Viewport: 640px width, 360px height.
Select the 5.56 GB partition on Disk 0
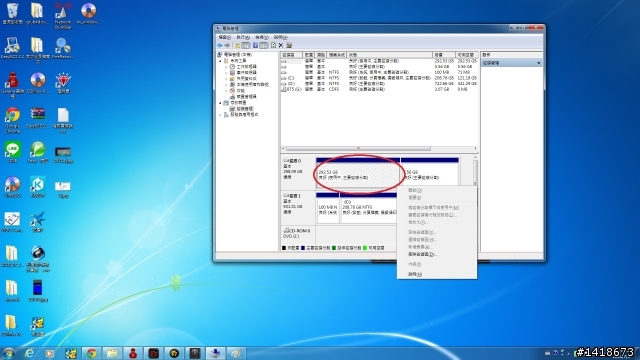[x=430, y=173]
